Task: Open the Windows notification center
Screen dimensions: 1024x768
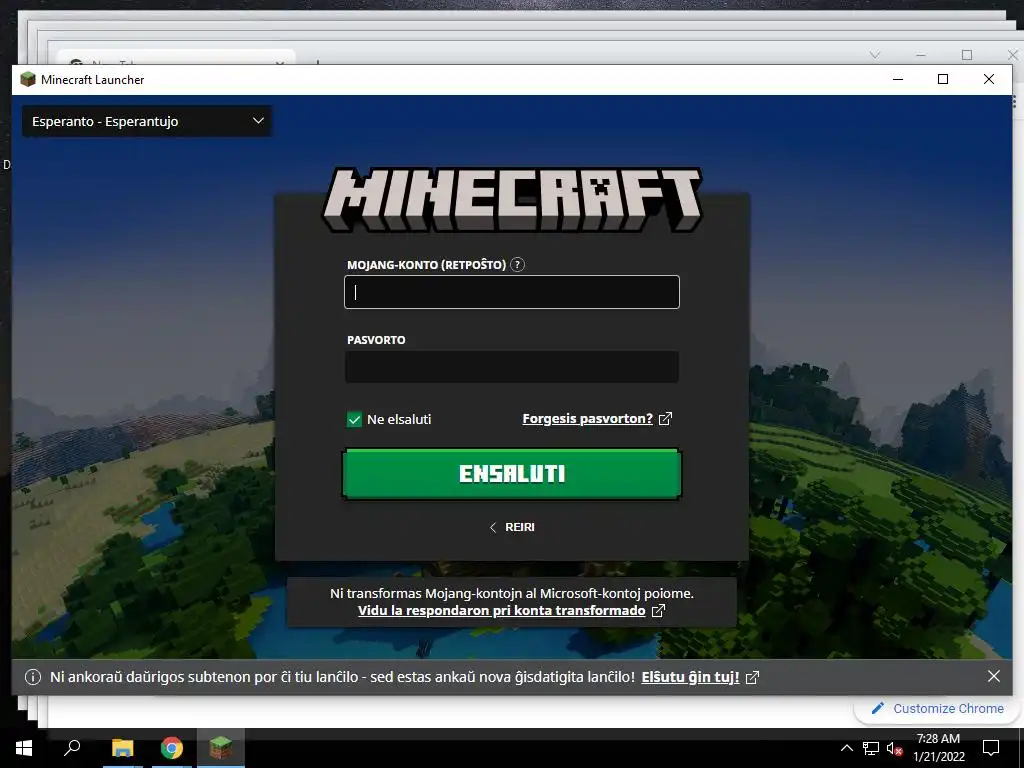Action: [991, 748]
